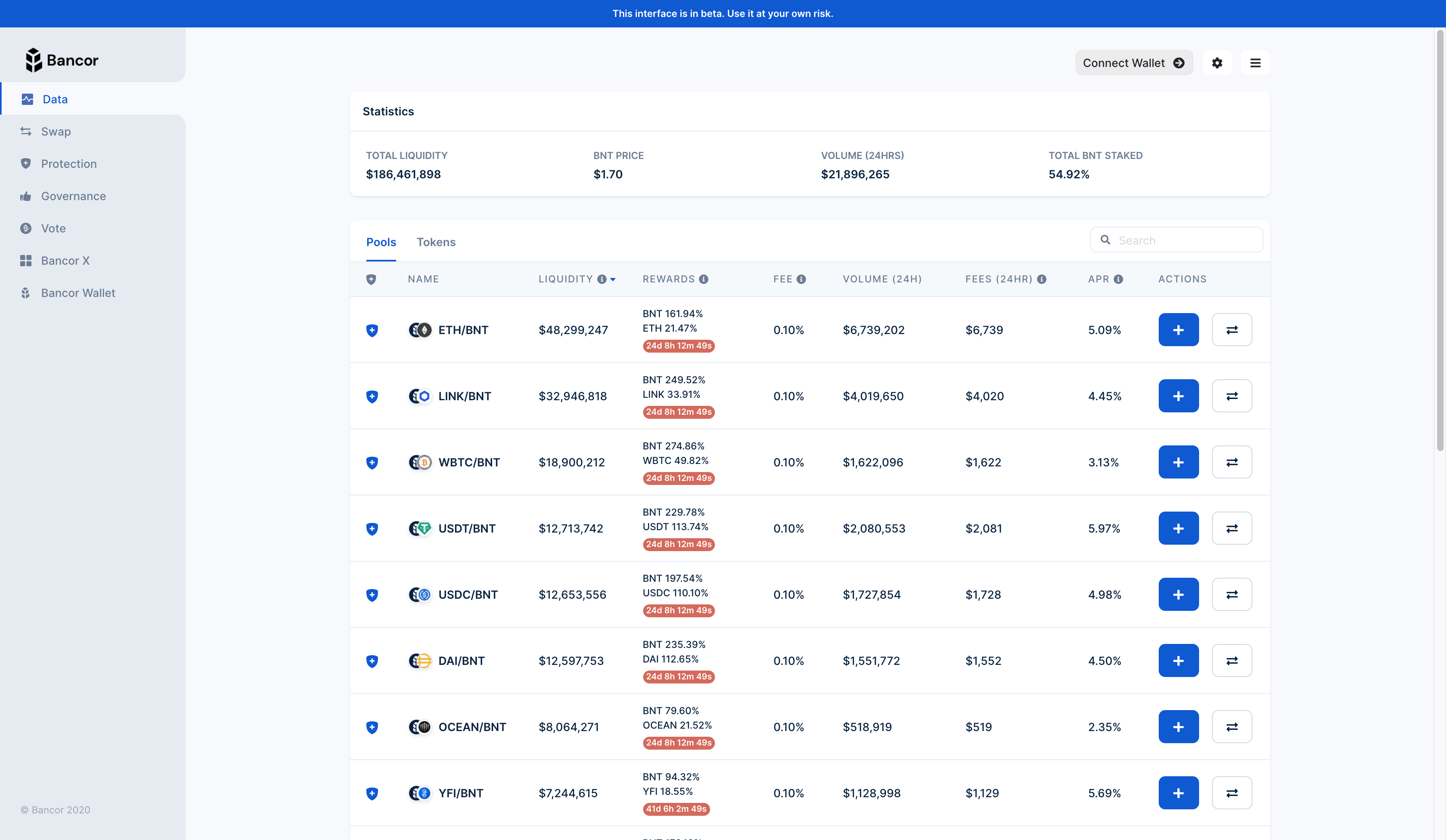This screenshot has width=1446, height=840.
Task: Click the Fees (24HR) info icon
Action: point(1041,279)
